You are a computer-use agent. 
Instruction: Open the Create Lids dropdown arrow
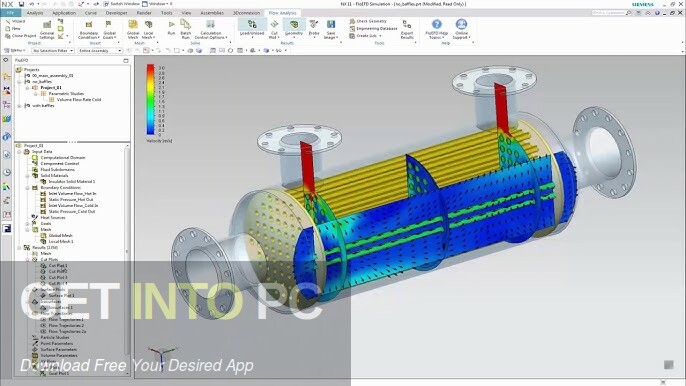[x=380, y=36]
